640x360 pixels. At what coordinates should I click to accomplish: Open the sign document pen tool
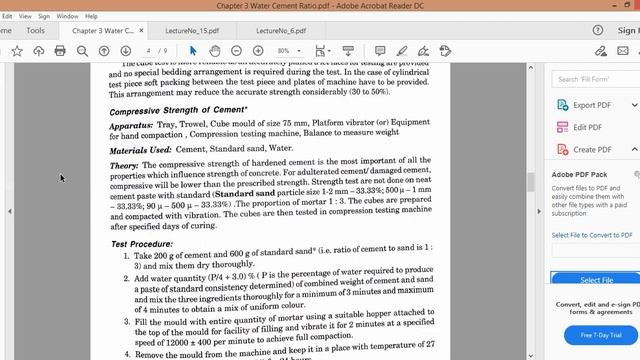[423, 51]
